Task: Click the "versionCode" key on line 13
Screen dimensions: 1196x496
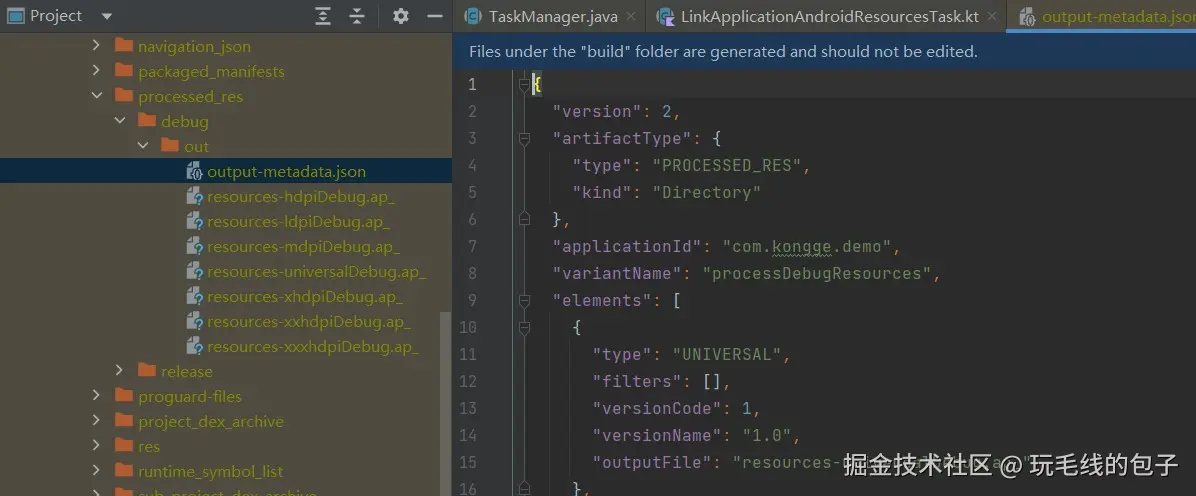Action: [657, 408]
